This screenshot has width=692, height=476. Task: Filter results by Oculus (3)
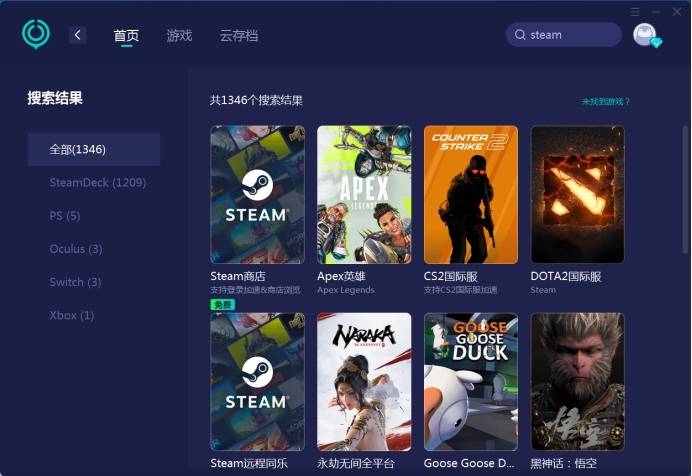tap(76, 249)
